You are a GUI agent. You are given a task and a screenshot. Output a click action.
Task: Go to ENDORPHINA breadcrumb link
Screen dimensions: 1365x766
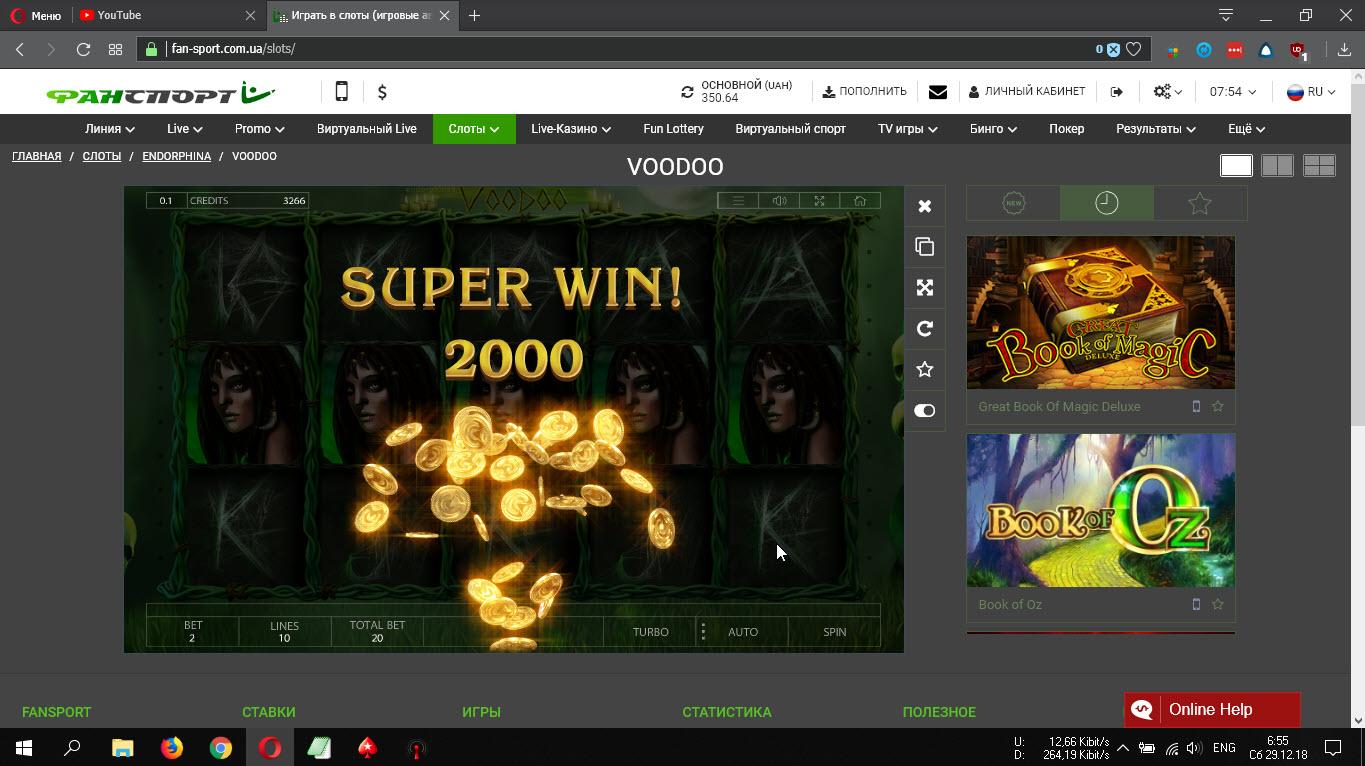pos(177,156)
